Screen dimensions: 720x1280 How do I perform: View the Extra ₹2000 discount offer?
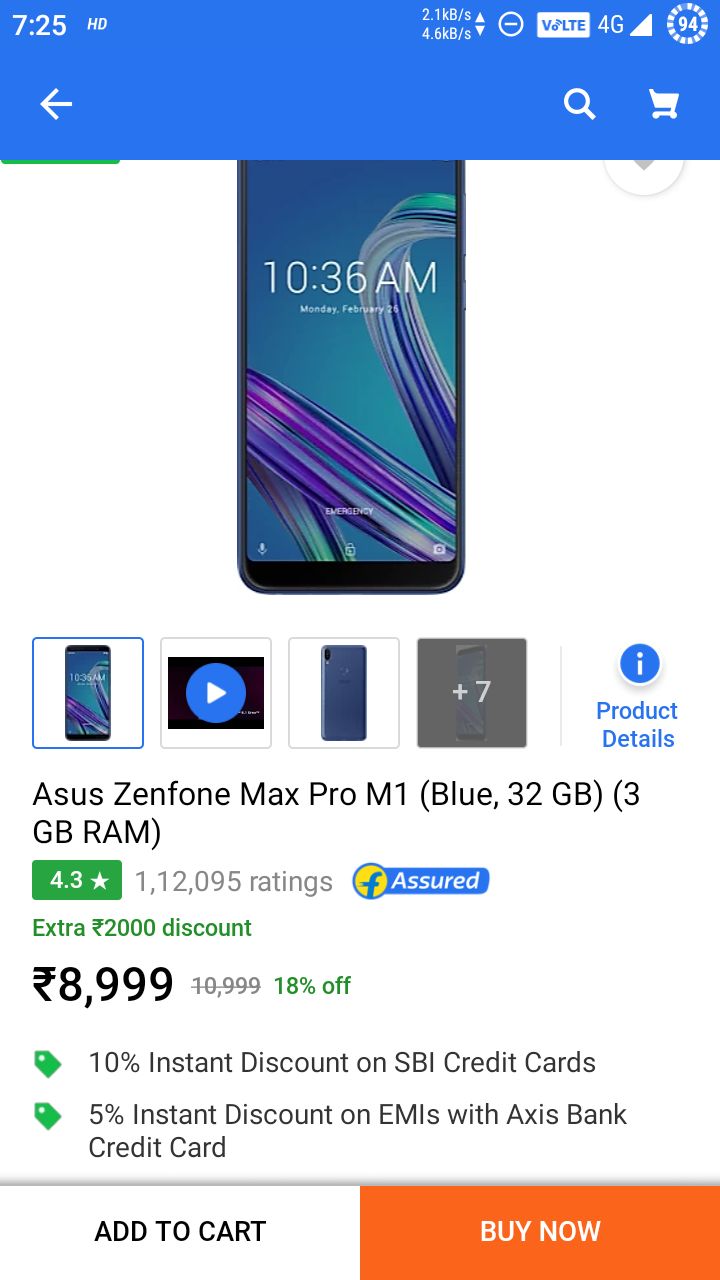(142, 928)
